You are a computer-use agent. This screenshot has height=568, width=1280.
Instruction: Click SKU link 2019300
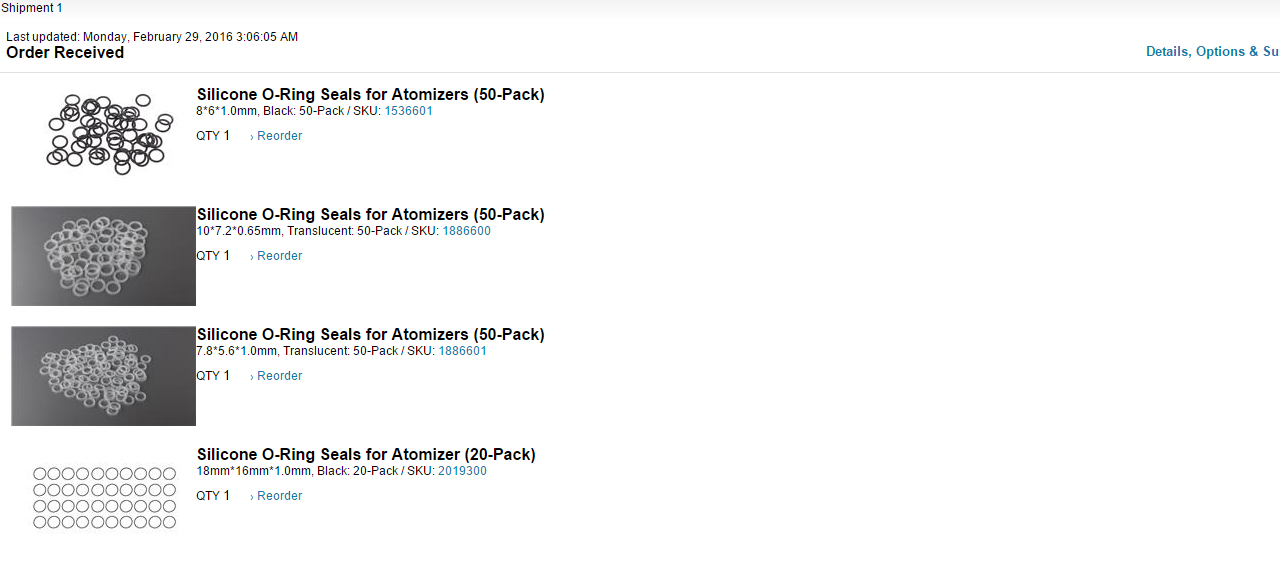(462, 471)
